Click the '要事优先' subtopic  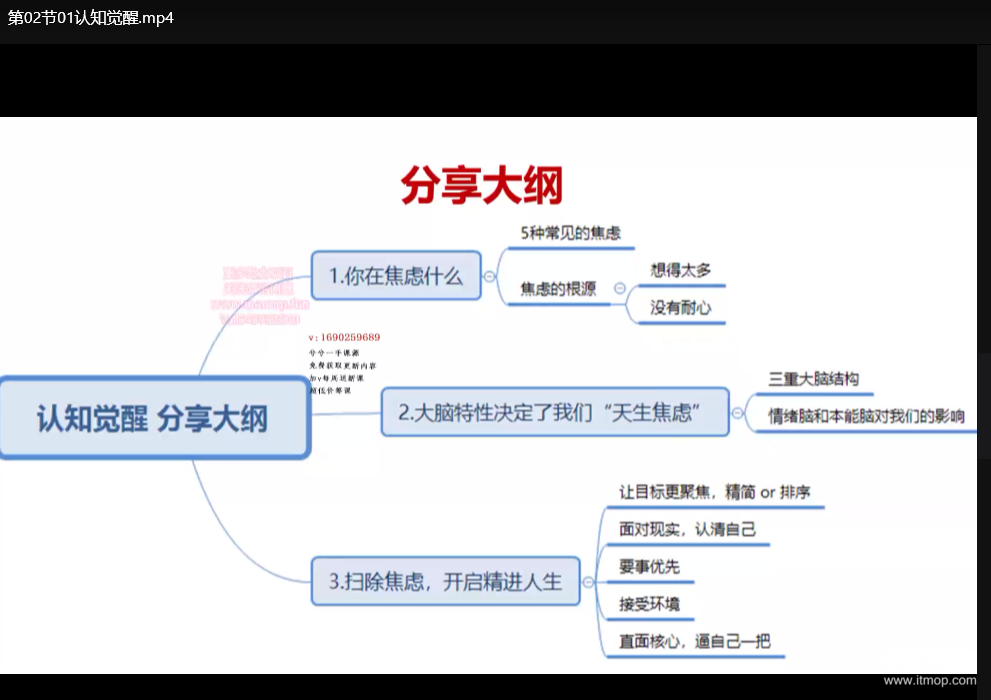649,567
